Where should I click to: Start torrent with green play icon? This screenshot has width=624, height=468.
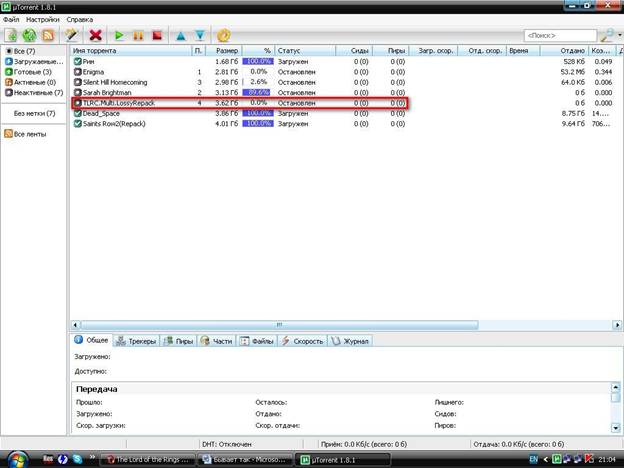119,35
